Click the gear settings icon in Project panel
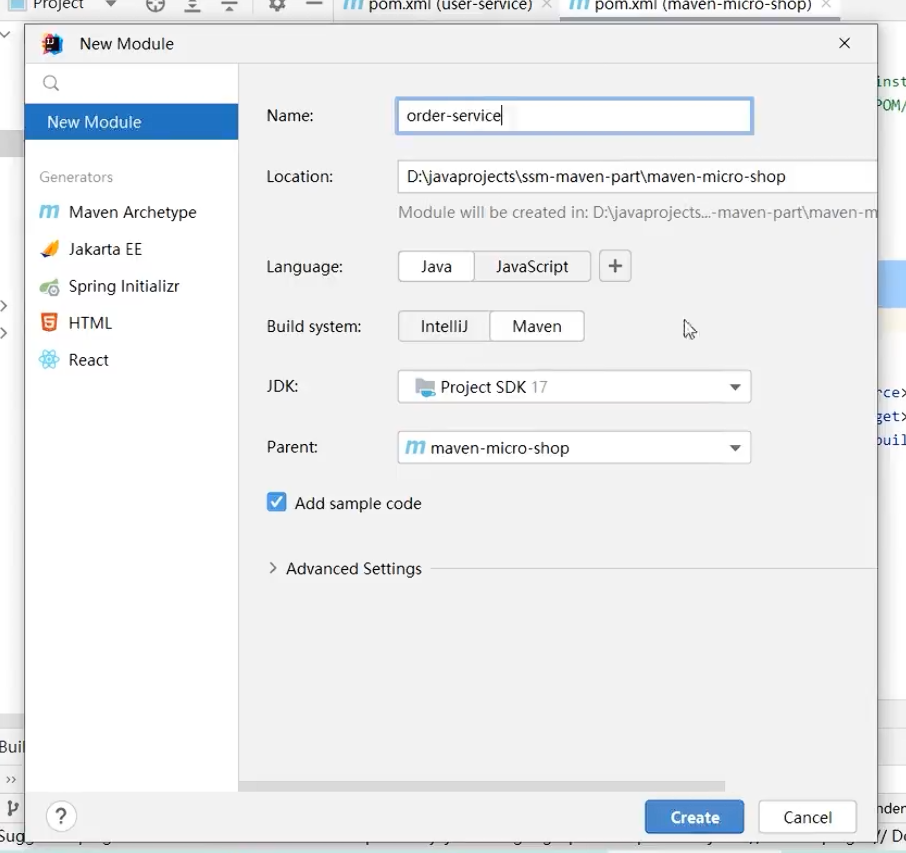Image resolution: width=906 pixels, height=853 pixels. [277, 5]
